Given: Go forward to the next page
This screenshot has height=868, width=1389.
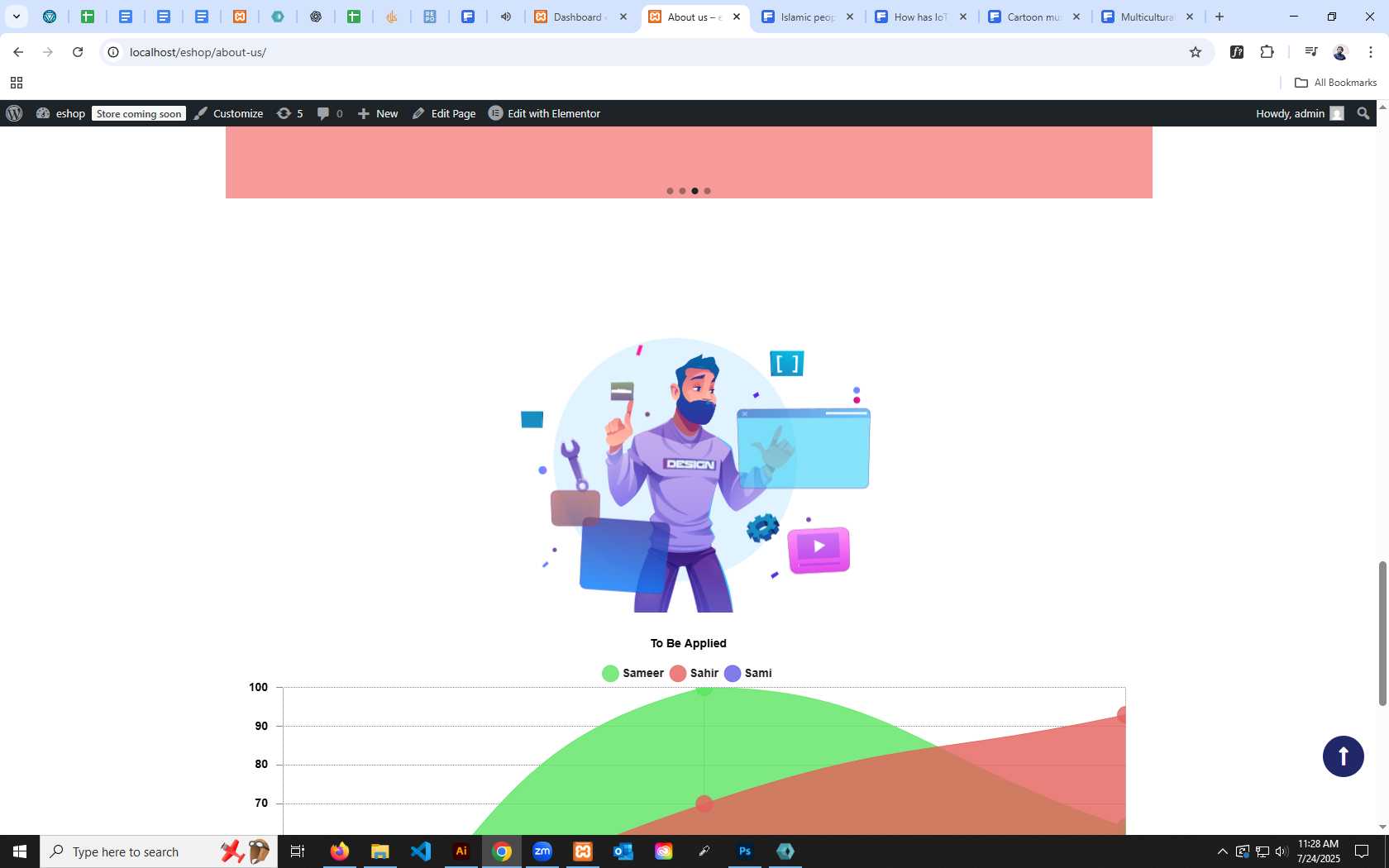Looking at the screenshot, I should 48,52.
